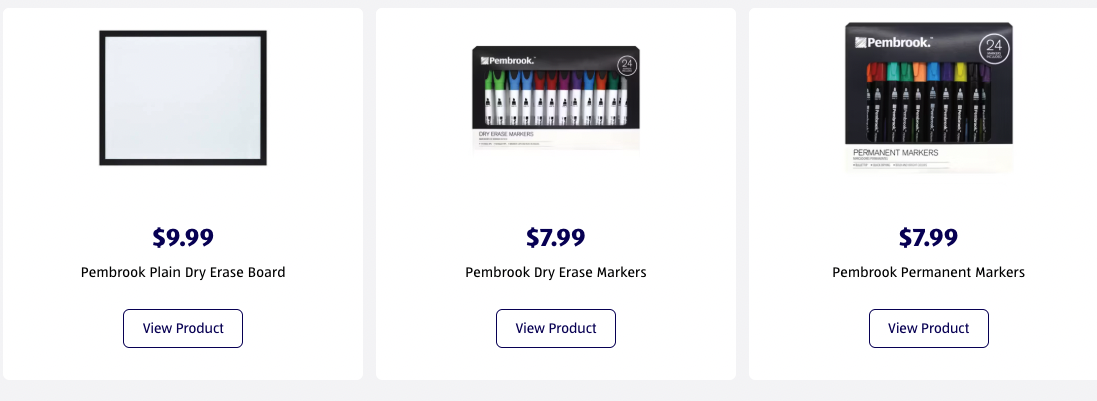Click the 24 count badge on permanent markers box
The height and width of the screenshot is (401, 1097).
click(994, 49)
